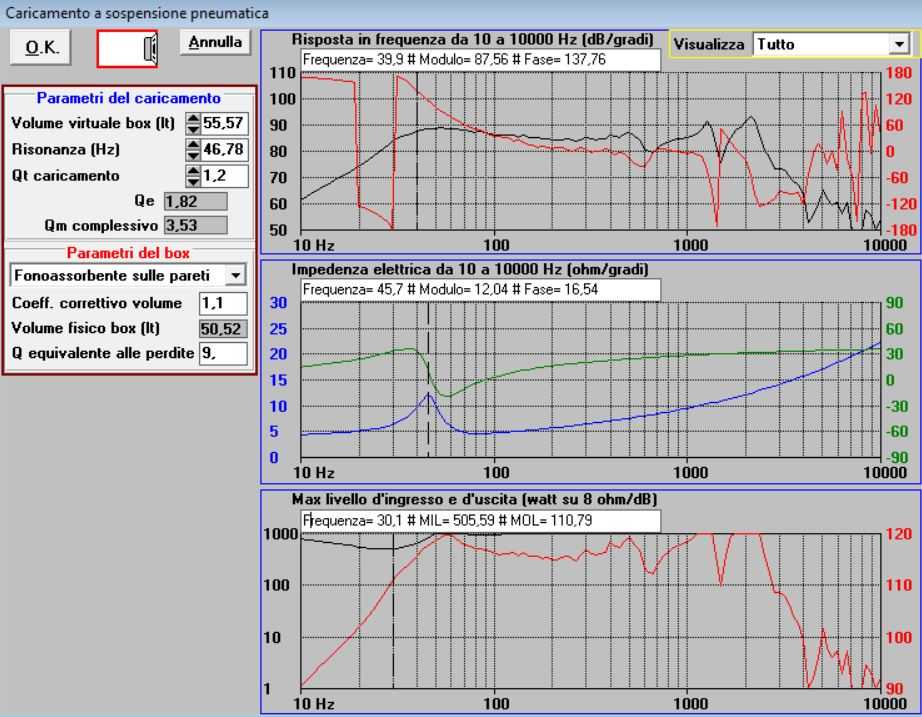Click the Qt caricamento label

(x=65, y=176)
